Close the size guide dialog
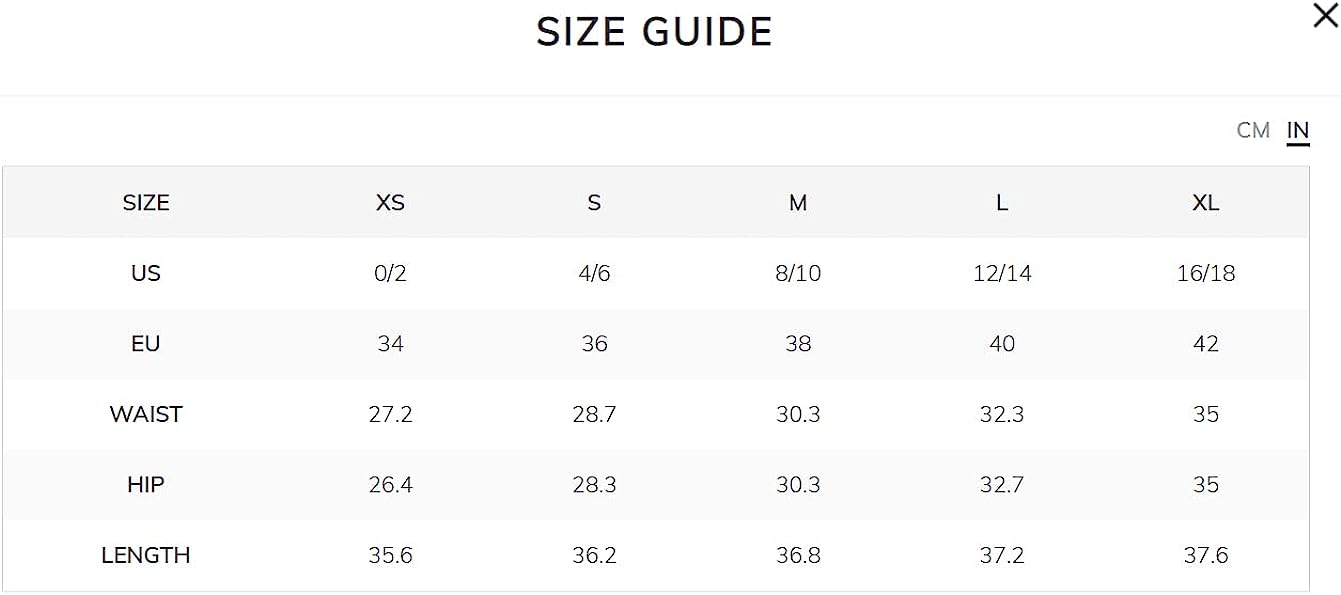This screenshot has height=595, width=1341. (1325, 16)
